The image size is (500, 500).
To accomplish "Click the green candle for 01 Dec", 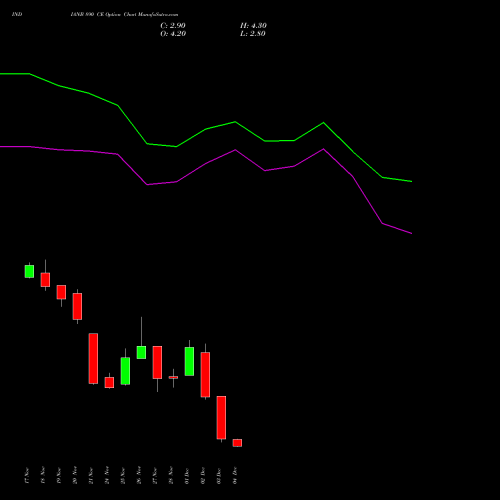I will [189, 361].
